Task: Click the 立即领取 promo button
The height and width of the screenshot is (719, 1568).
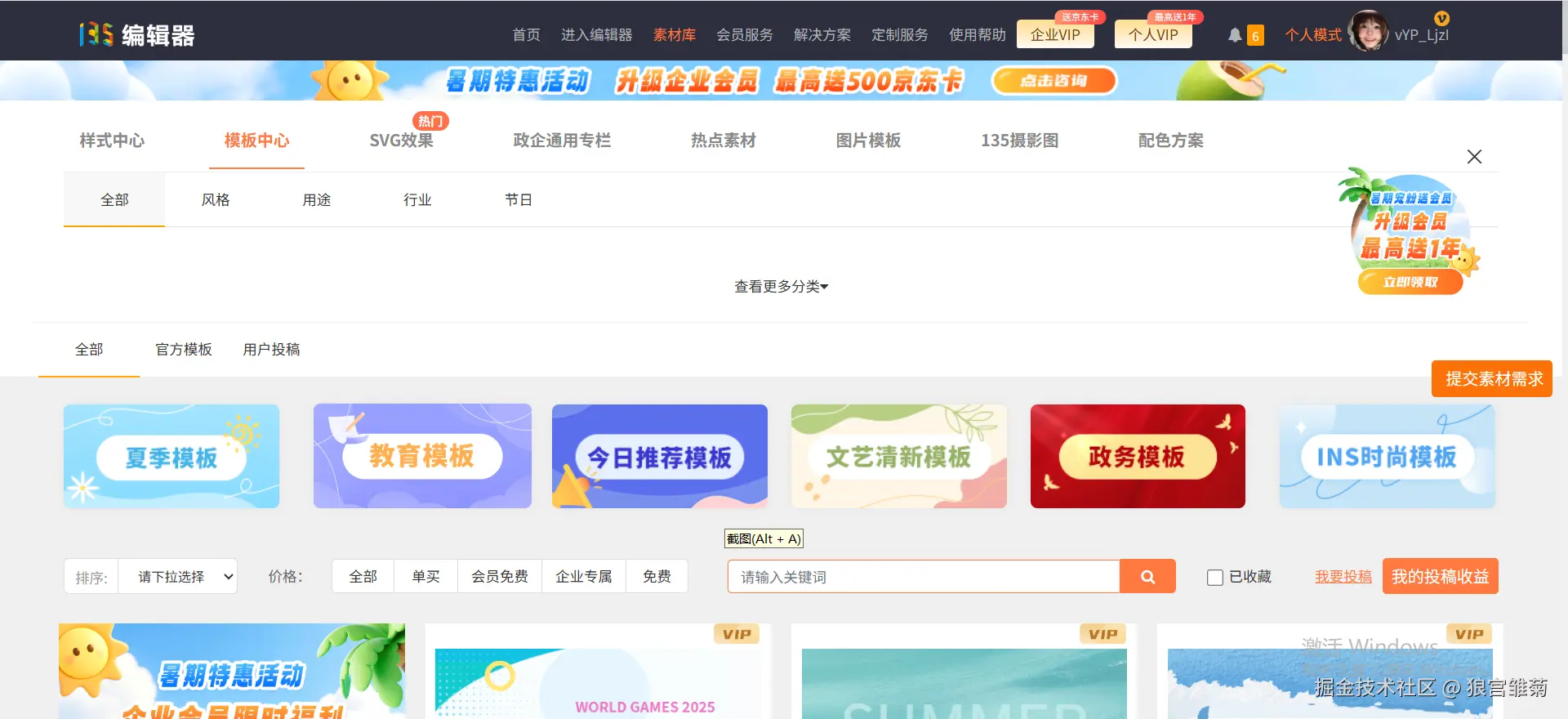Action: pyautogui.click(x=1410, y=282)
